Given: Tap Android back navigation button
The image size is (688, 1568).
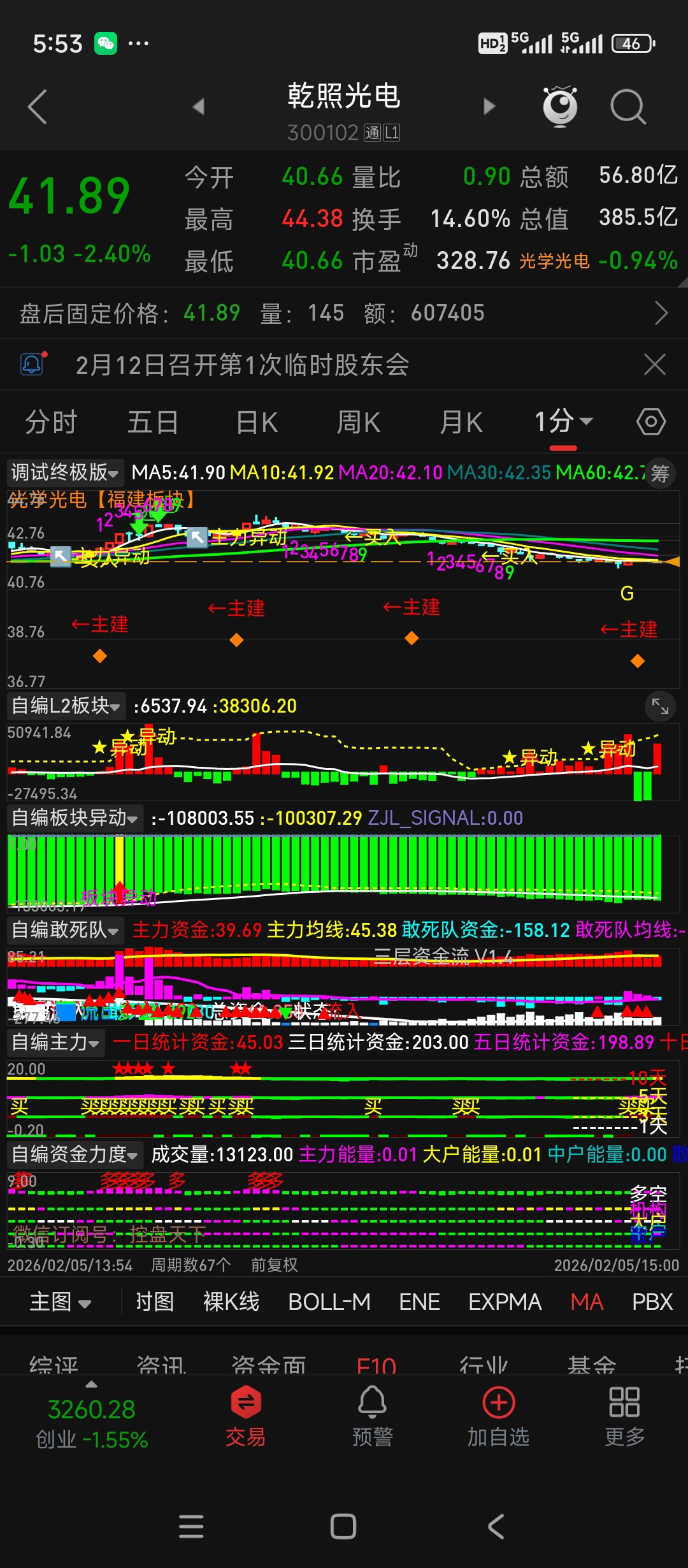Looking at the screenshot, I should pos(496,1527).
